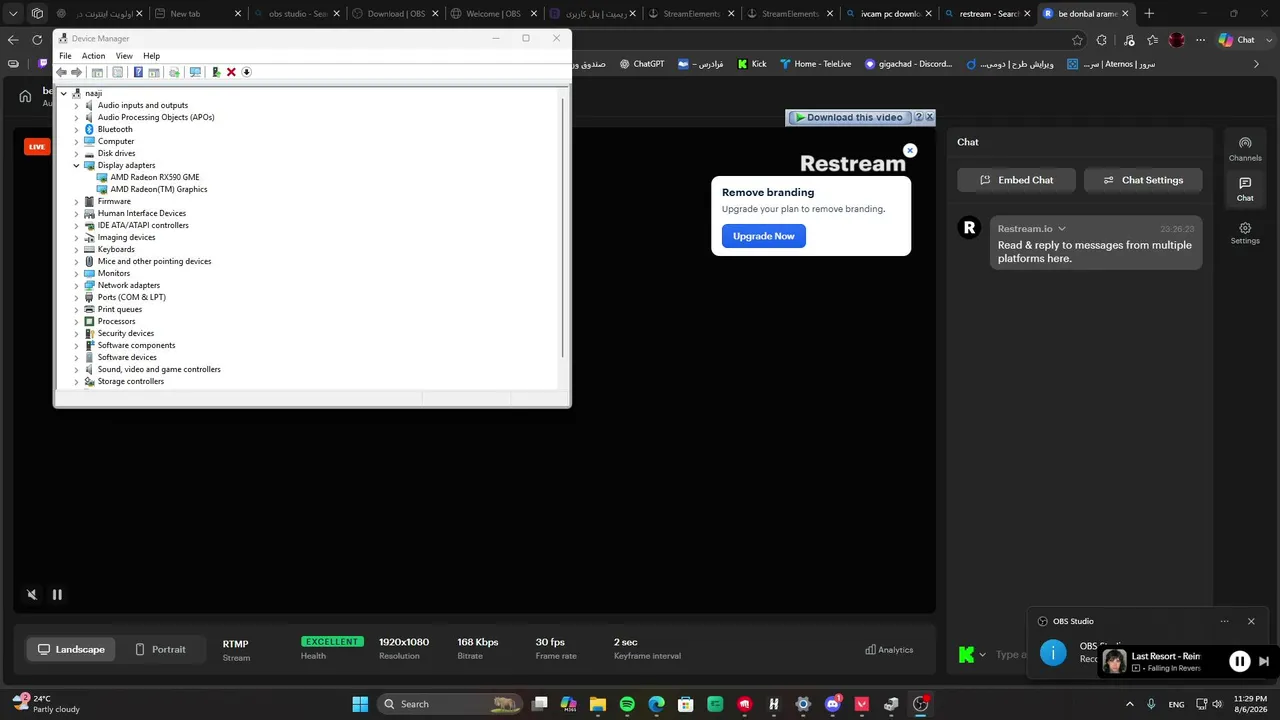Click the Upgrade Now button

pyautogui.click(x=764, y=236)
